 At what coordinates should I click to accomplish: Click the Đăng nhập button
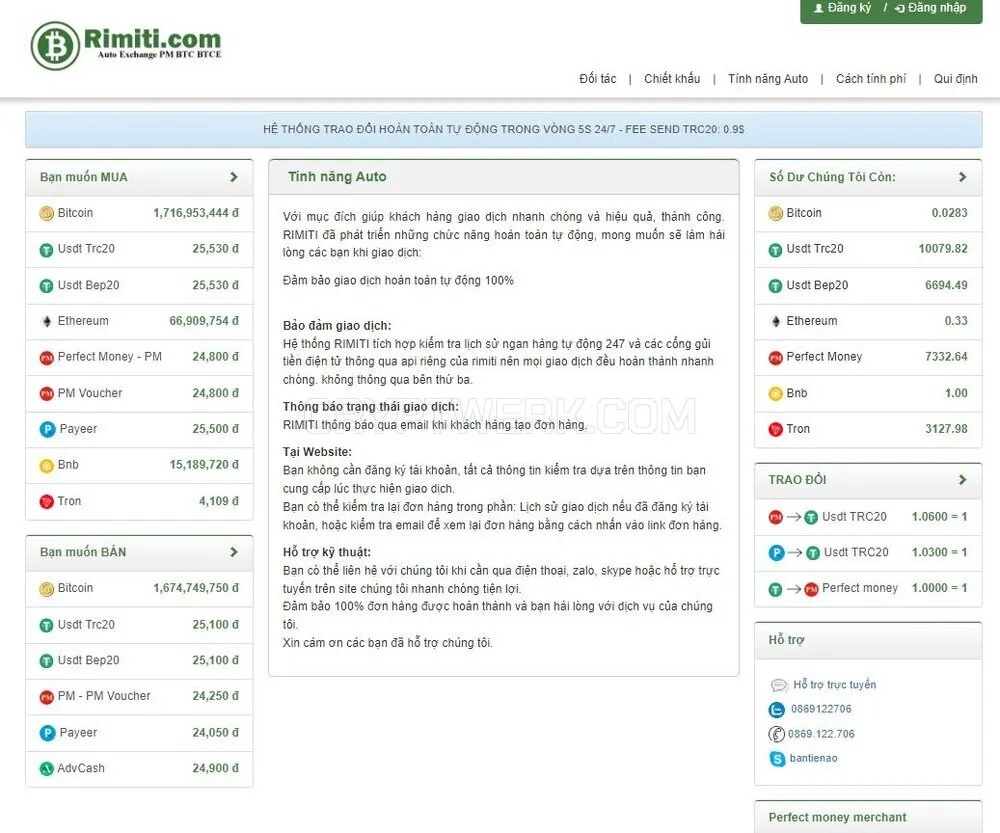(930, 8)
